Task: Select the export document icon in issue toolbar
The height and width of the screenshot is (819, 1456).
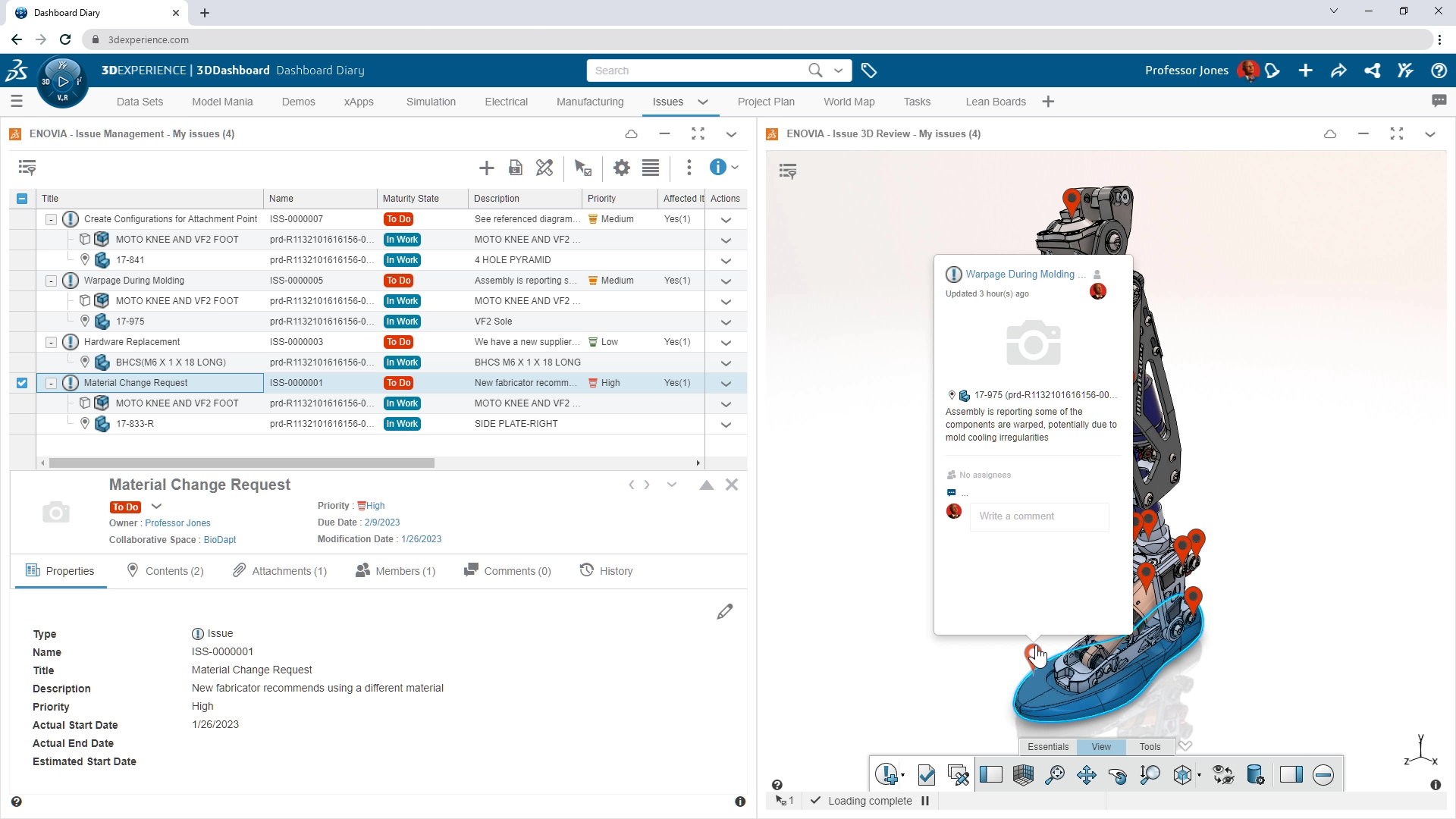Action: pyautogui.click(x=516, y=168)
